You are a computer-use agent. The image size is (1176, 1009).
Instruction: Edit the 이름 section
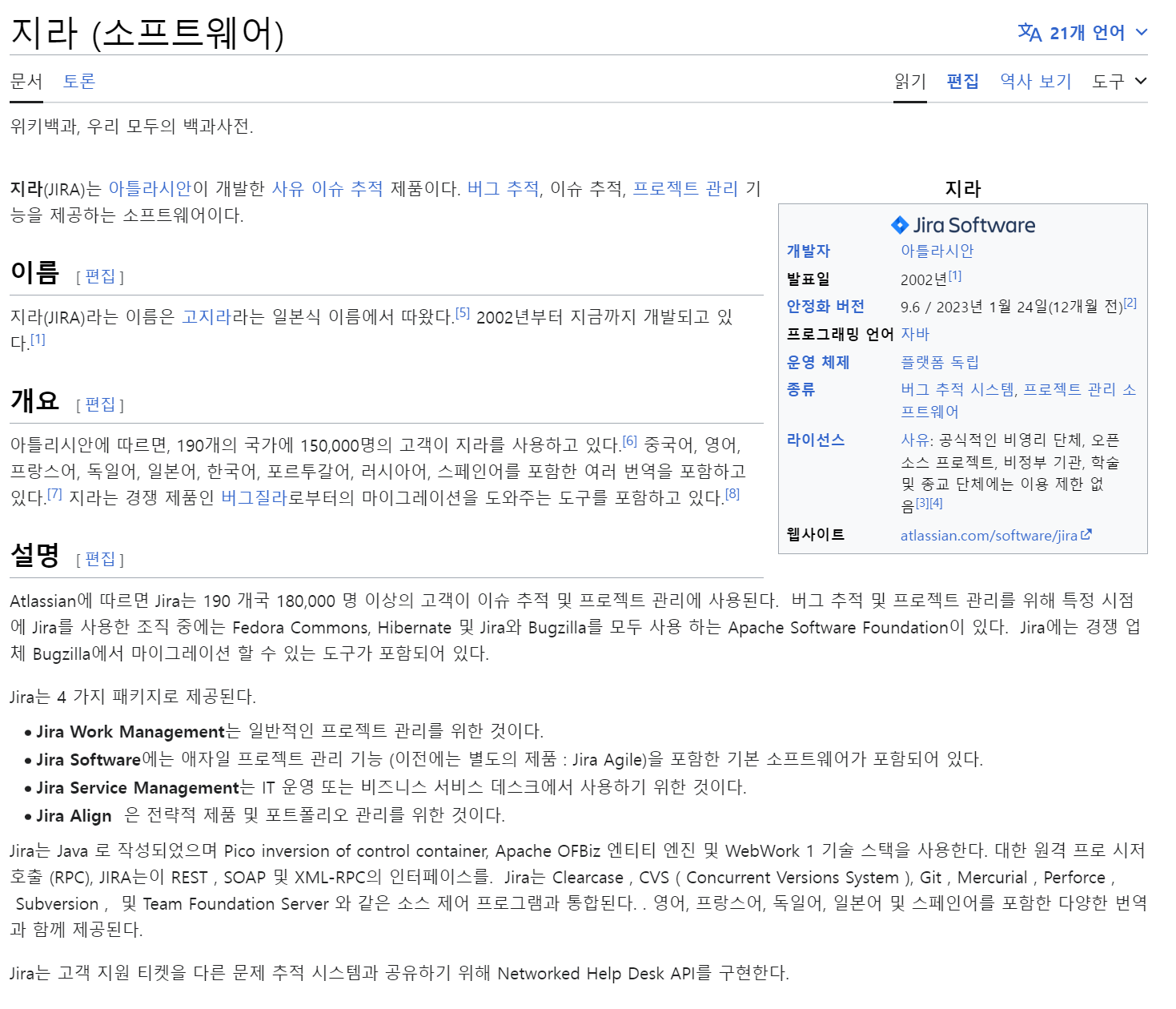(x=100, y=276)
